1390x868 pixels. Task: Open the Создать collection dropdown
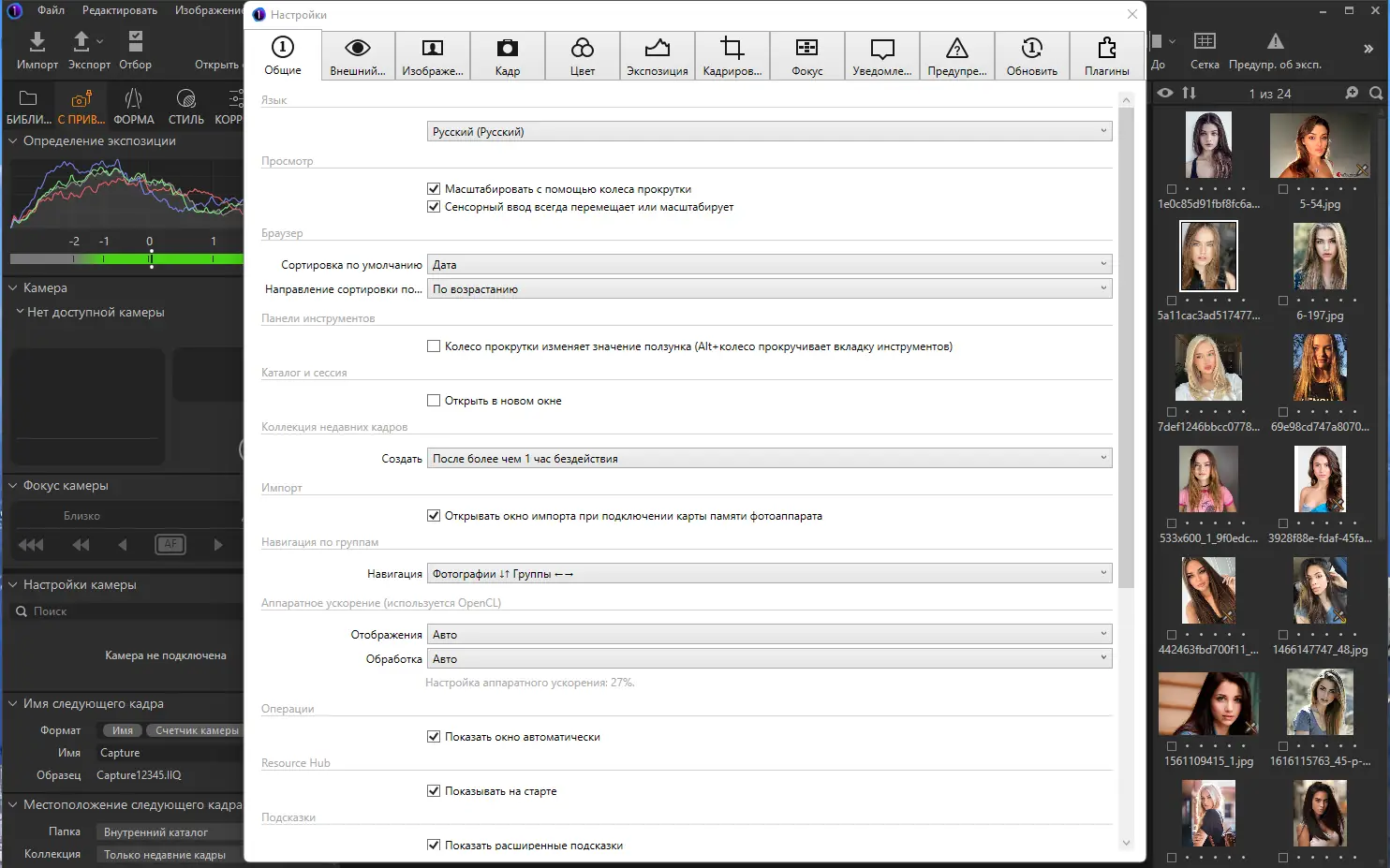(x=769, y=459)
